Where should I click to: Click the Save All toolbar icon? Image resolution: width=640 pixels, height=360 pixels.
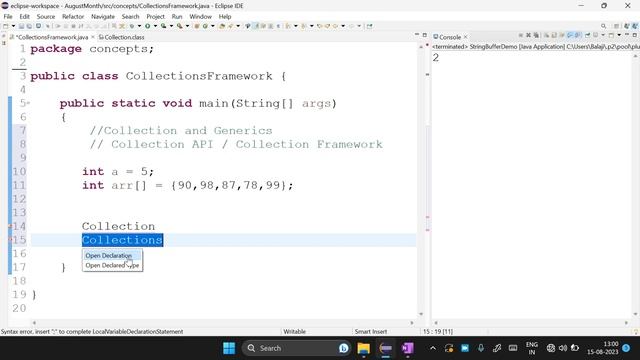[x=29, y=26]
